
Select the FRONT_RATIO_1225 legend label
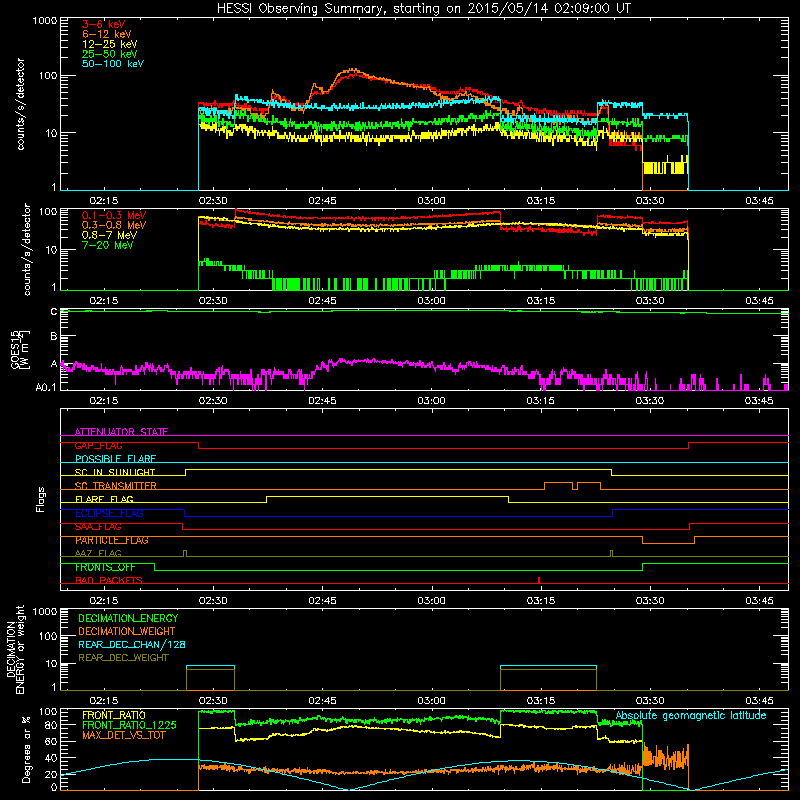[x=129, y=725]
